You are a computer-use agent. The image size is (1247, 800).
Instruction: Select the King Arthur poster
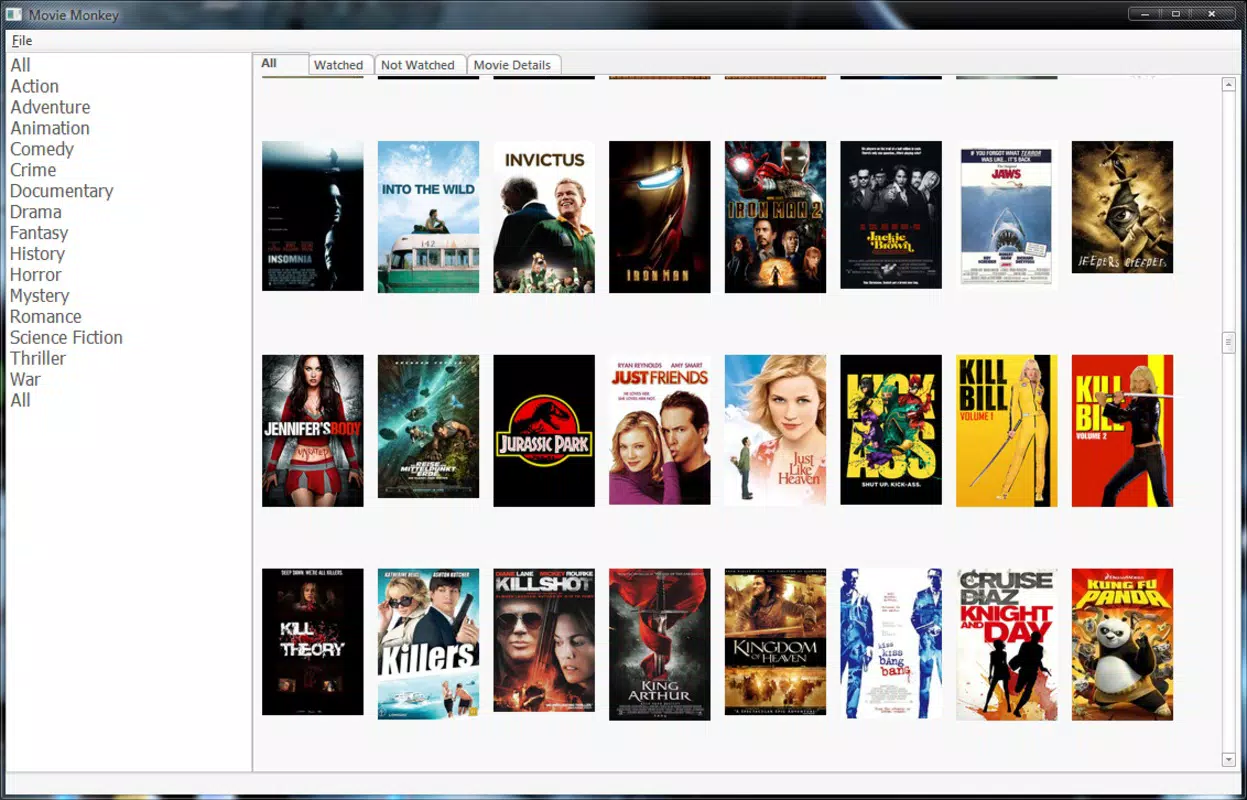660,645
